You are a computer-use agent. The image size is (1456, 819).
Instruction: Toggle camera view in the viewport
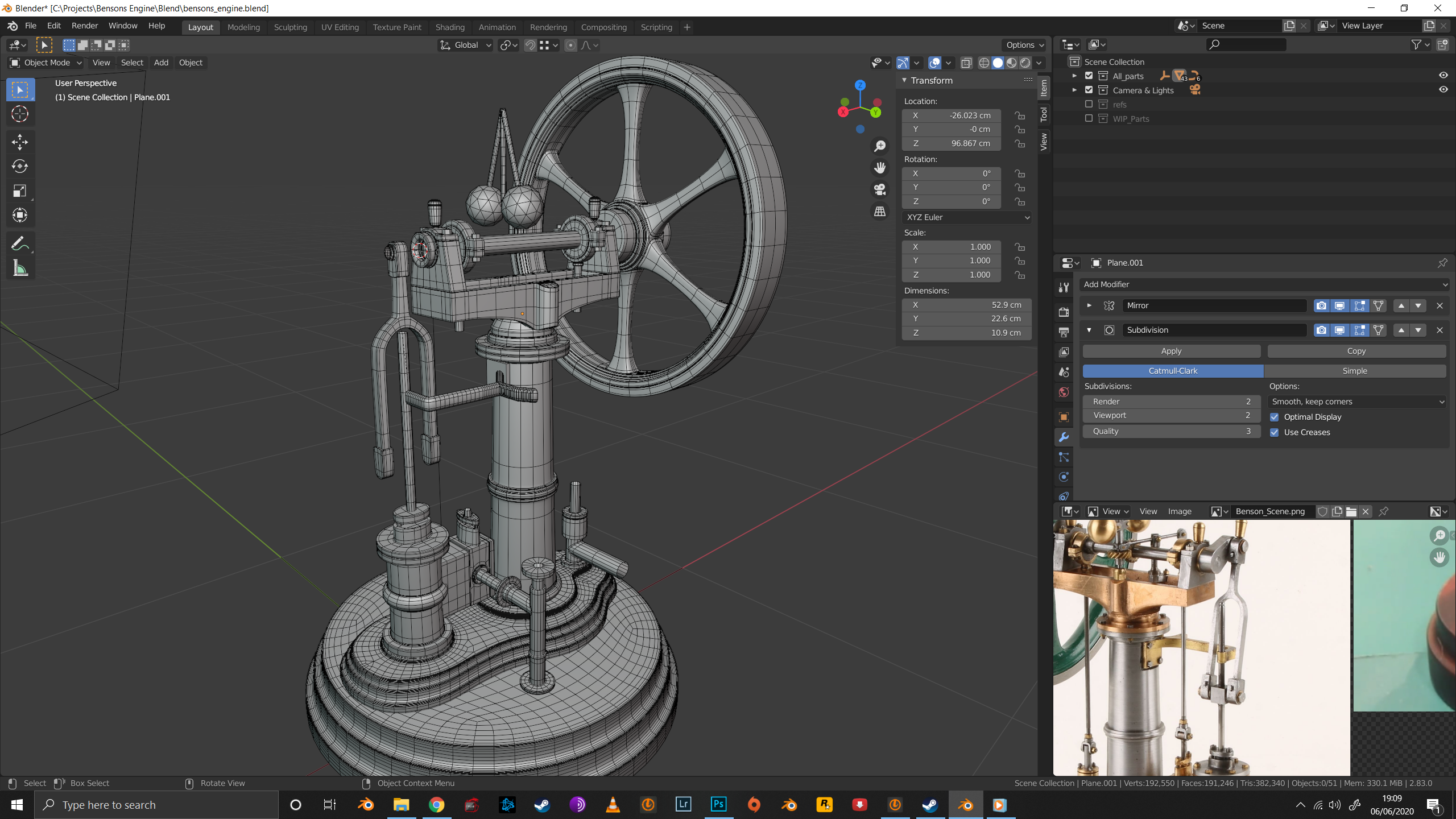[x=880, y=189]
